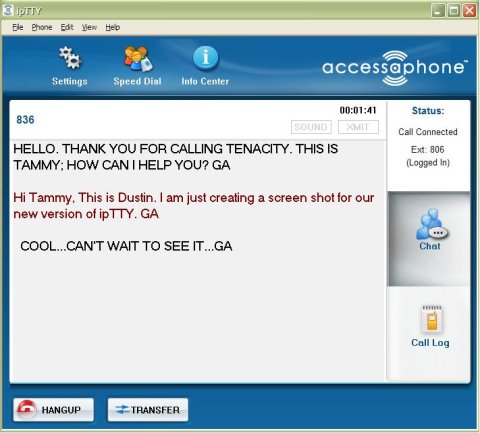This screenshot has height=433, width=480.
Task: Open Speed Dial contacts icon
Action: point(138,59)
